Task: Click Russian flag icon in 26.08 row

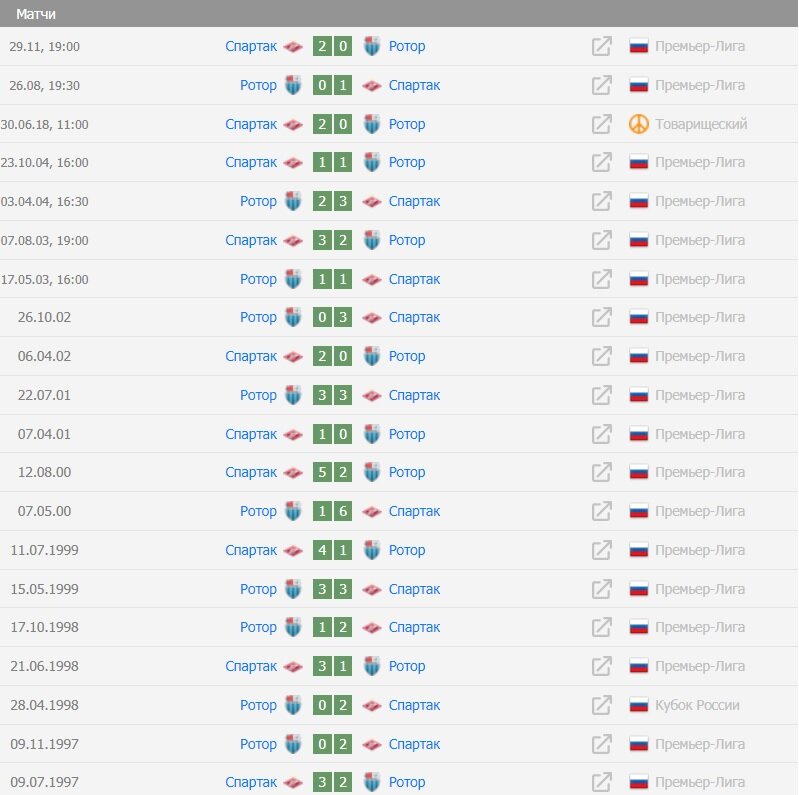Action: coord(638,85)
